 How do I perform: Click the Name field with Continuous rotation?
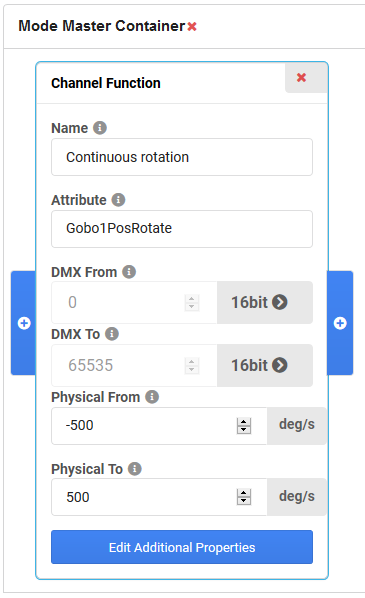(x=182, y=157)
